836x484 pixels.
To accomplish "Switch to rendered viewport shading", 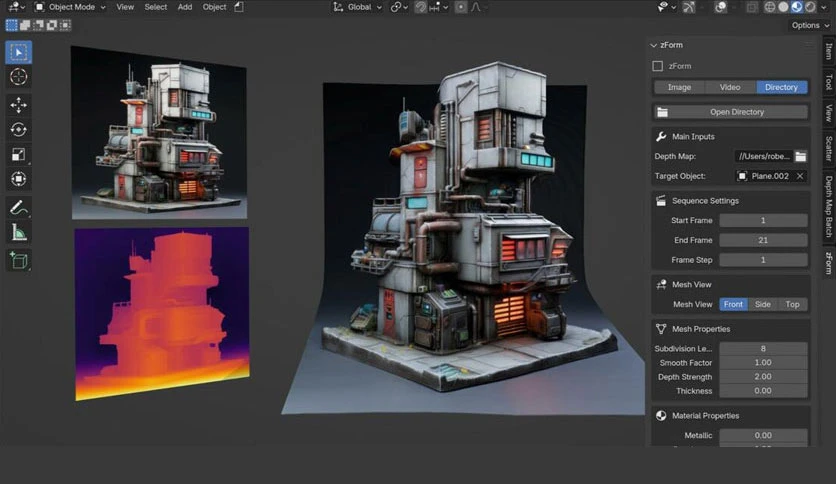I will tap(810, 7).
